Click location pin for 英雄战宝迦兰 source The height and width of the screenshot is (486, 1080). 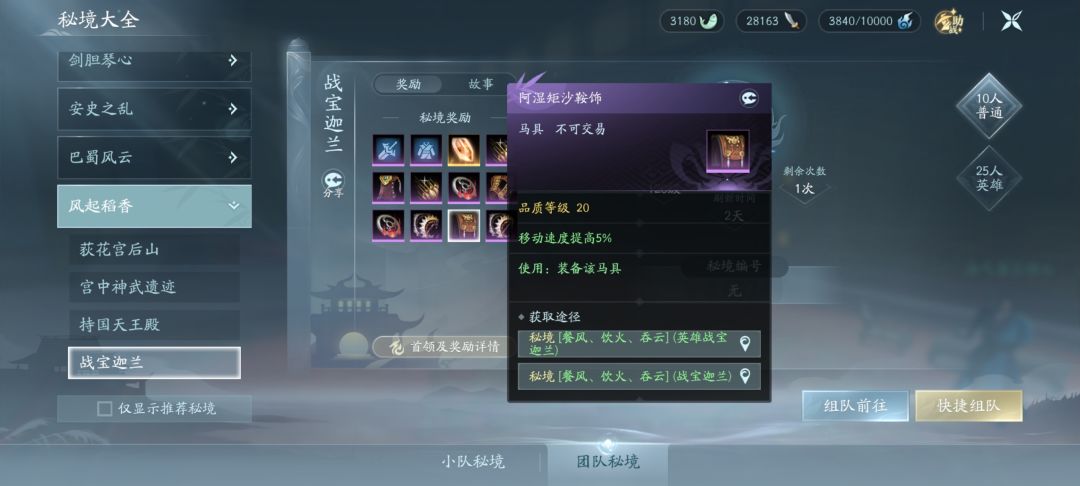tap(744, 344)
